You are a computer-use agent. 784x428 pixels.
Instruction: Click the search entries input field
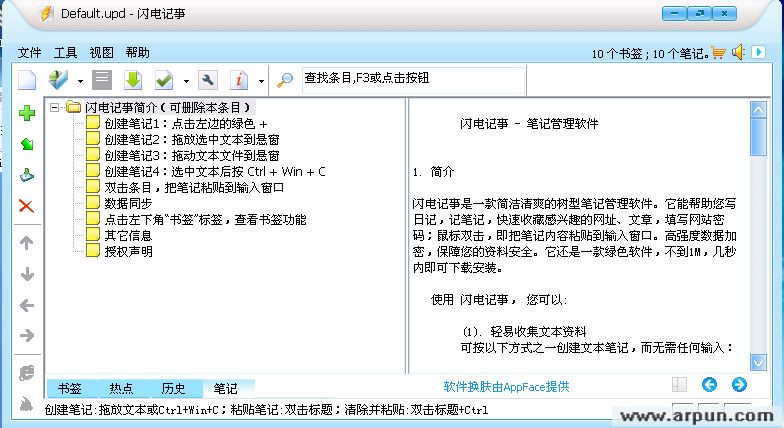point(414,79)
